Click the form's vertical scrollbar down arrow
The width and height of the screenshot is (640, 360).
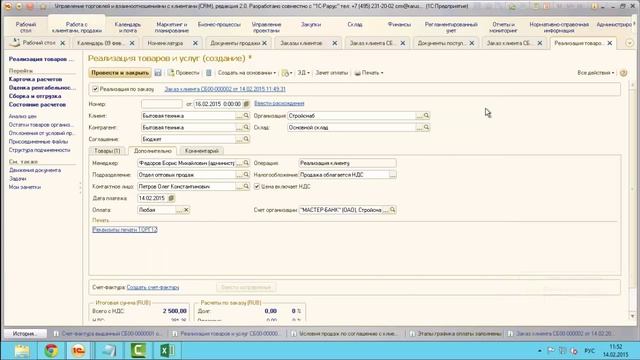pos(633,316)
